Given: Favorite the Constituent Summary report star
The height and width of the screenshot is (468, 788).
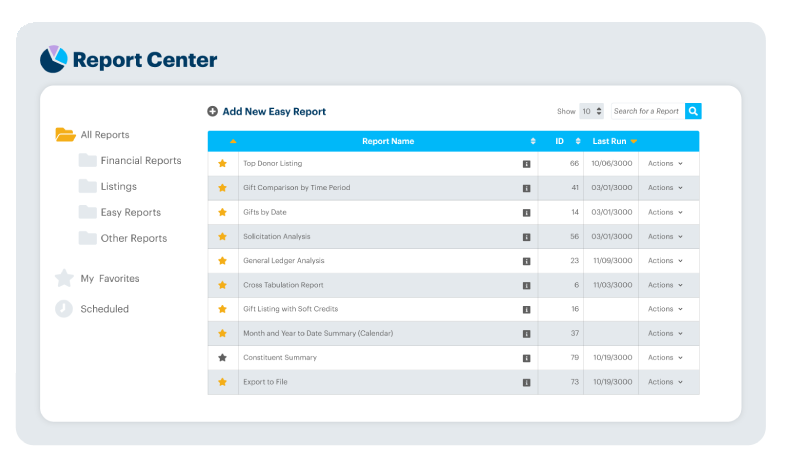Looking at the screenshot, I should click(x=222, y=357).
